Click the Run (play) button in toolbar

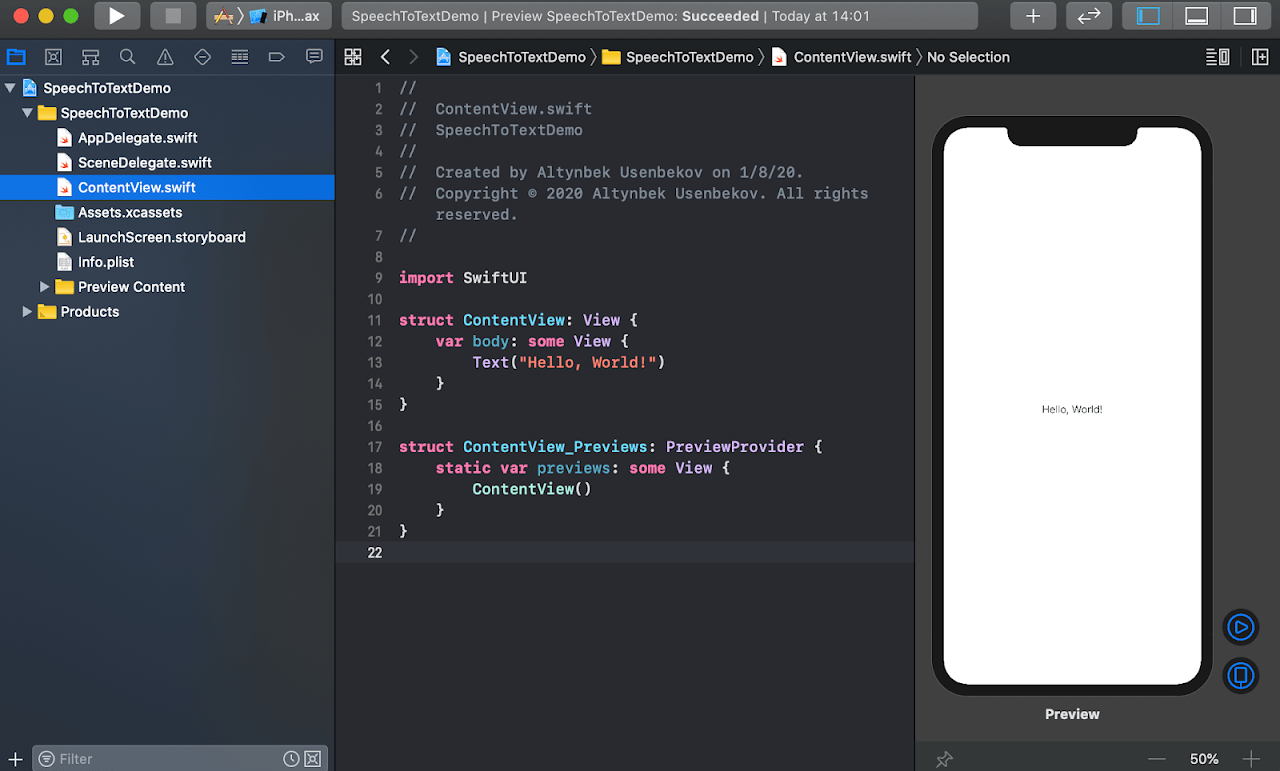point(117,16)
